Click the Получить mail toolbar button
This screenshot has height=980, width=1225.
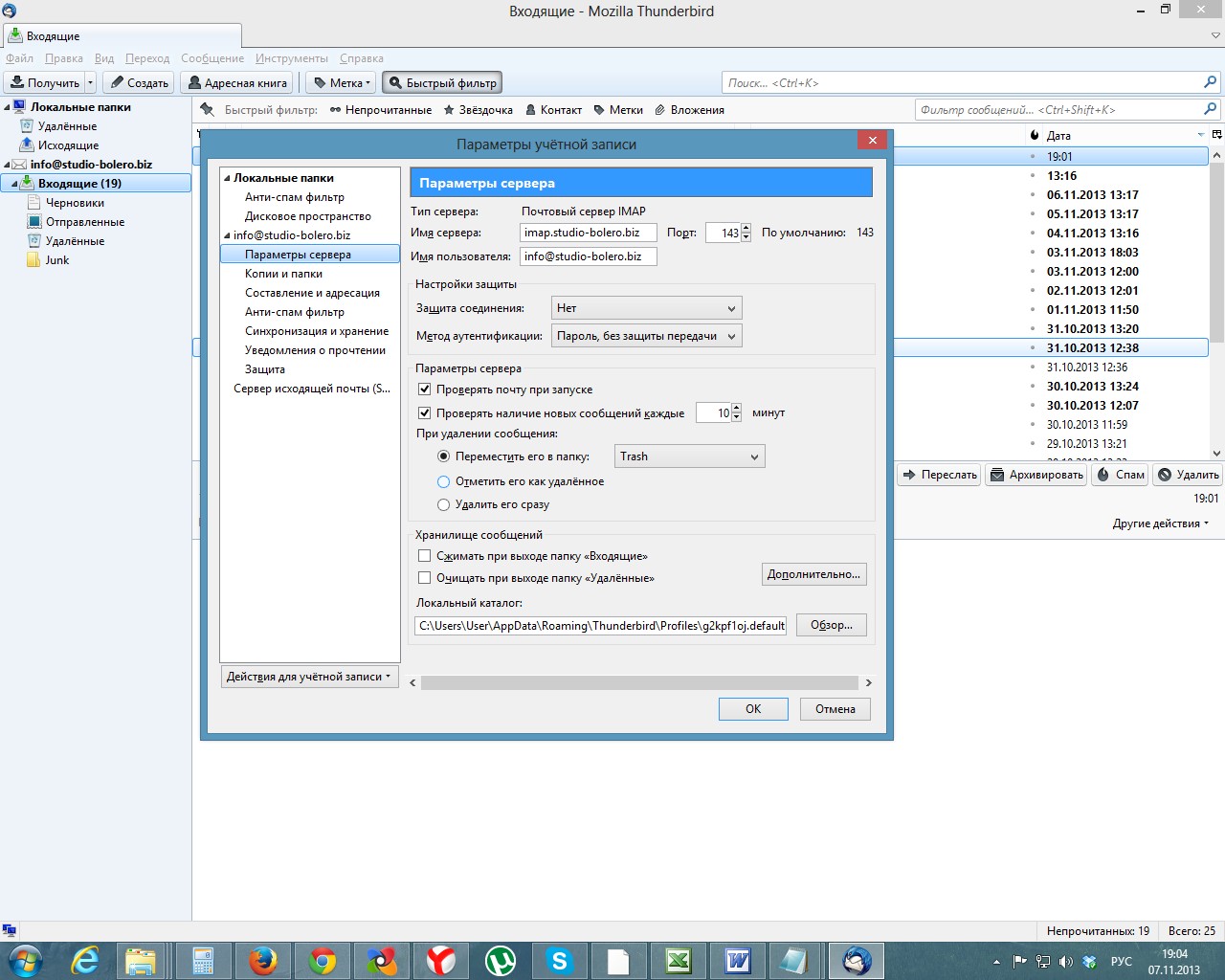[x=45, y=83]
